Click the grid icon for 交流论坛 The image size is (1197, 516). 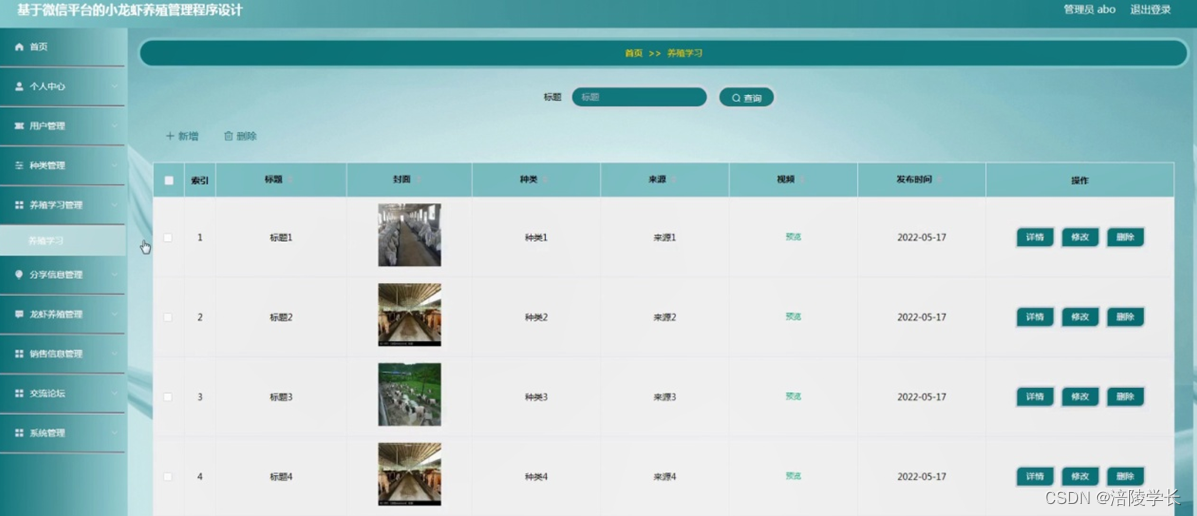point(20,393)
